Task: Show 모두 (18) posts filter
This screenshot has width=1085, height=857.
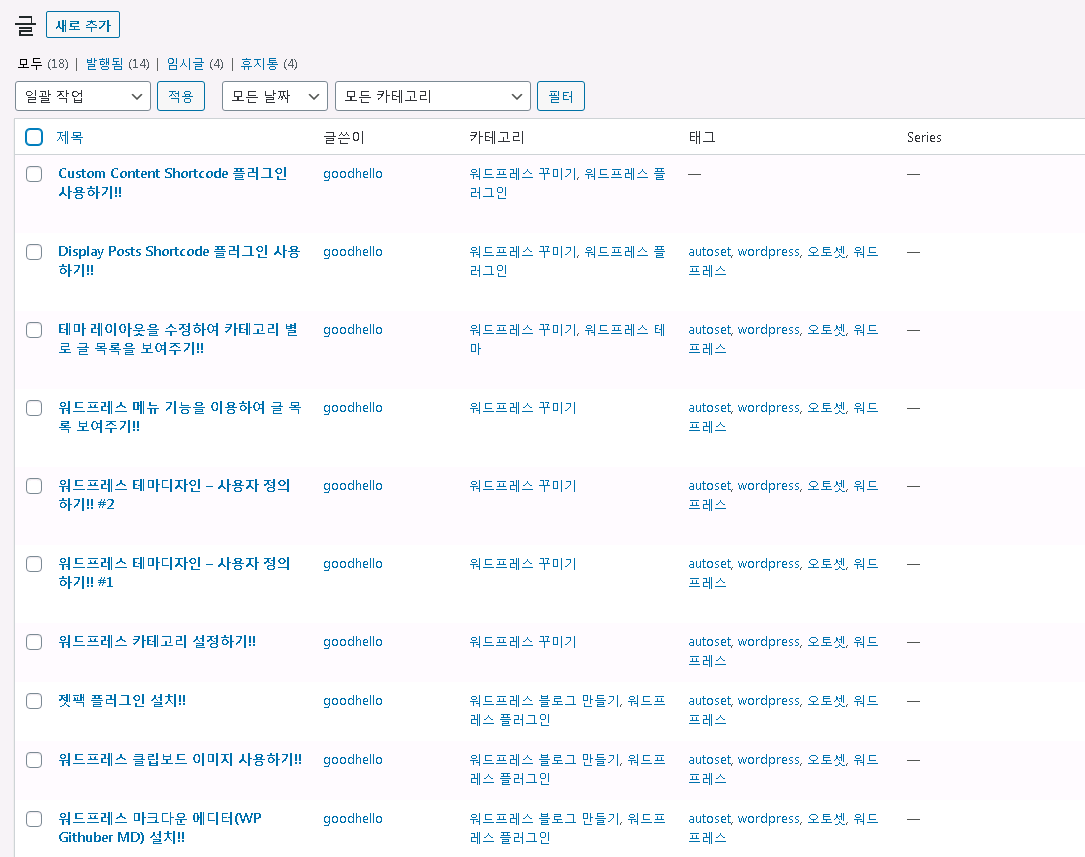Action: point(43,64)
